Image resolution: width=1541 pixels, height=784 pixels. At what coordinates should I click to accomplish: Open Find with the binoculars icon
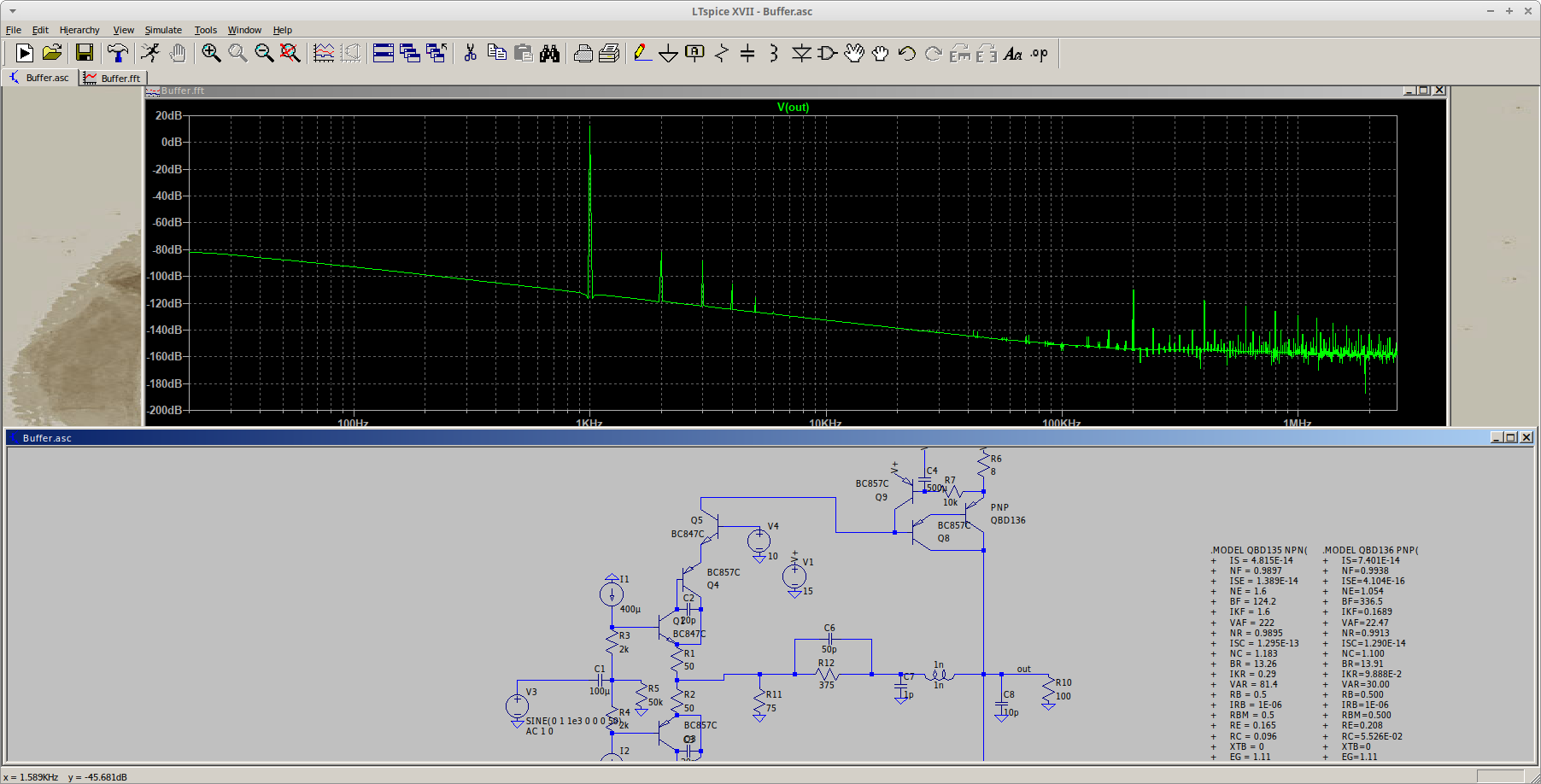(550, 53)
